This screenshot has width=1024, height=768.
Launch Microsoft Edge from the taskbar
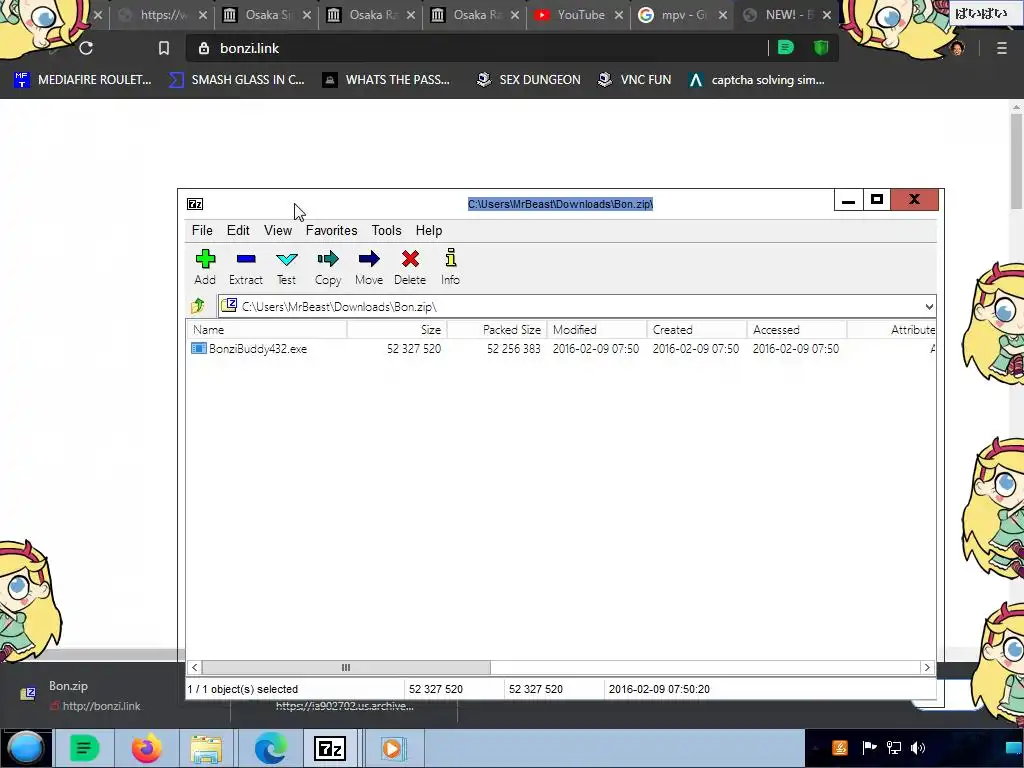pos(270,748)
